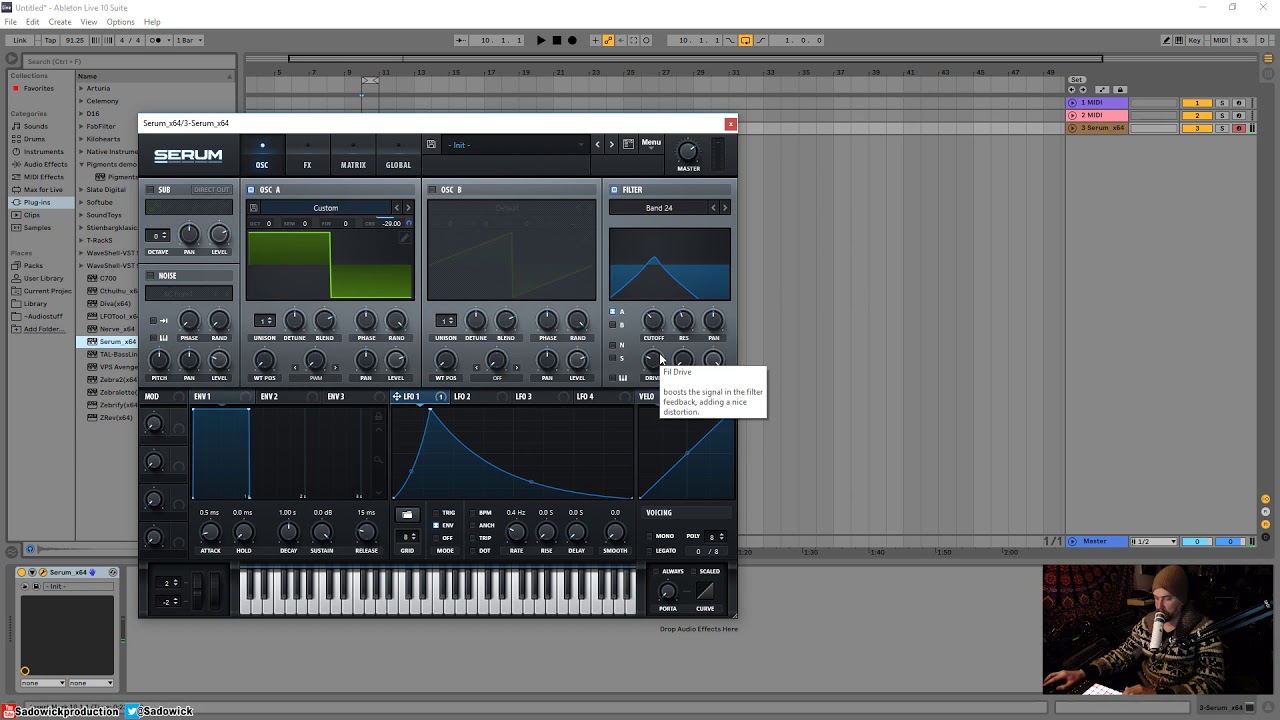Click the portamento Curve shape box
Screen dimensions: 1280x720
click(x=705, y=591)
